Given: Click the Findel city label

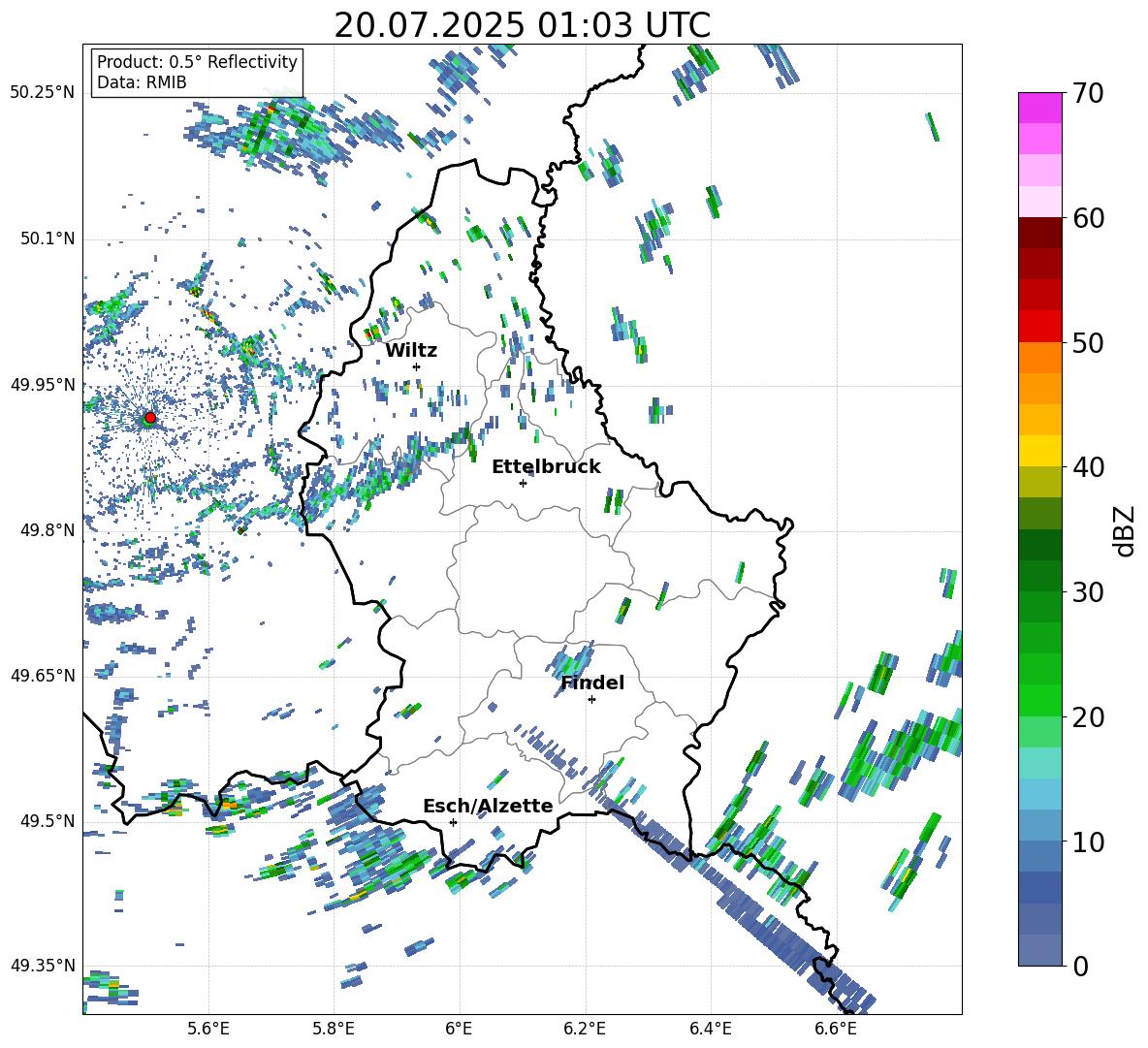Looking at the screenshot, I should [x=592, y=683].
